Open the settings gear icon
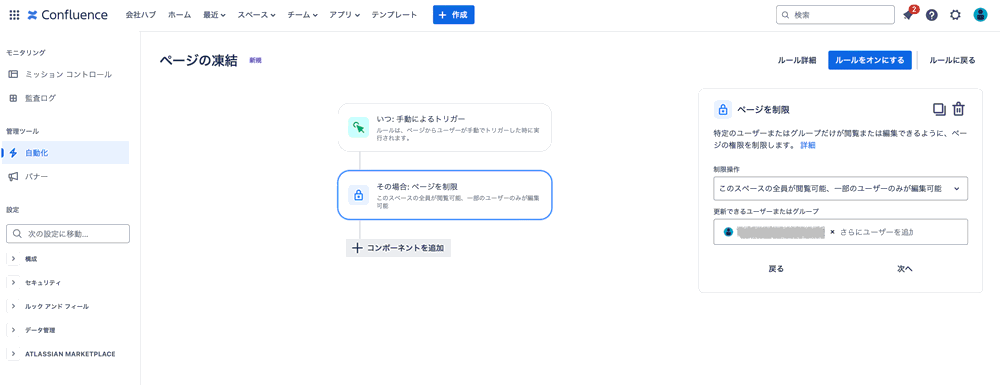The image size is (1000, 385). [955, 15]
